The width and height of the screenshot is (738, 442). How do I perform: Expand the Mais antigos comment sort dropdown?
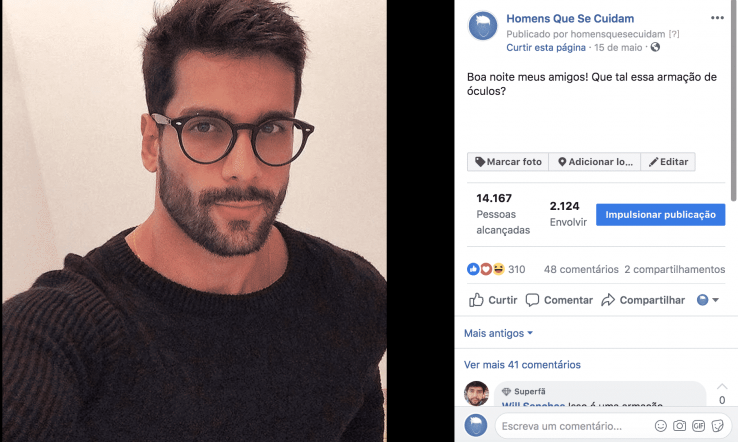pos(498,333)
